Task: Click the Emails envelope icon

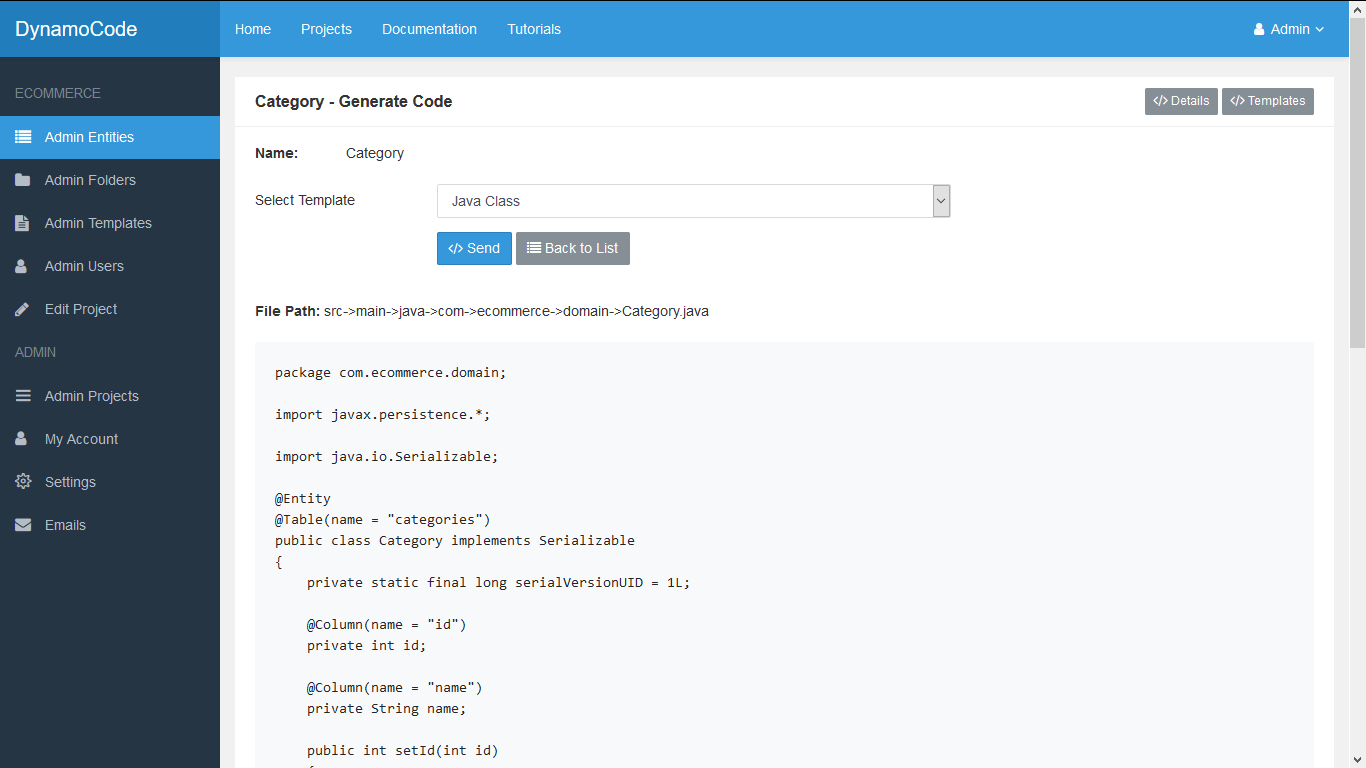Action: click(x=23, y=525)
